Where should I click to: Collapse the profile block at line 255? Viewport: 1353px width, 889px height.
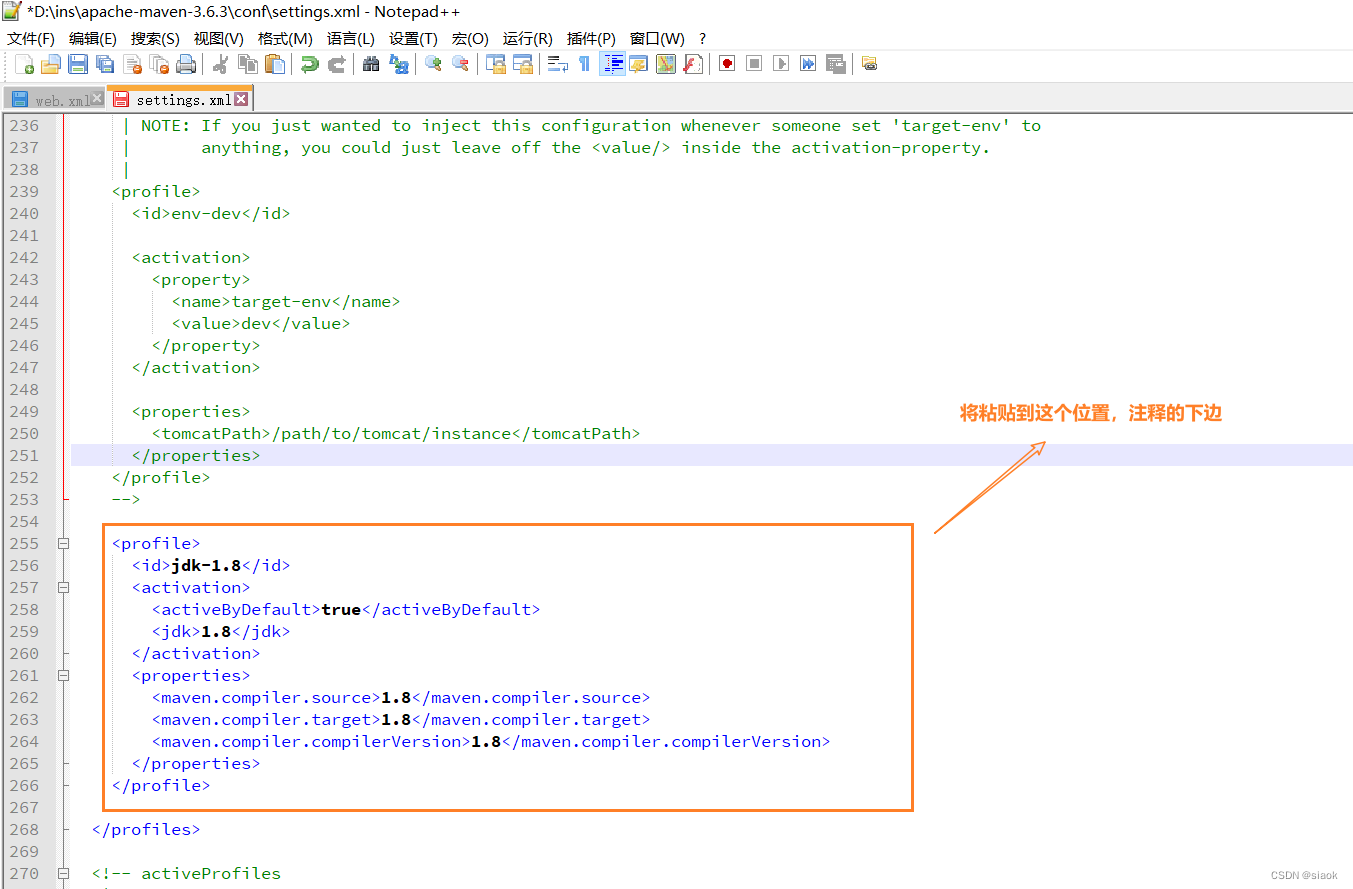pyautogui.click(x=64, y=544)
